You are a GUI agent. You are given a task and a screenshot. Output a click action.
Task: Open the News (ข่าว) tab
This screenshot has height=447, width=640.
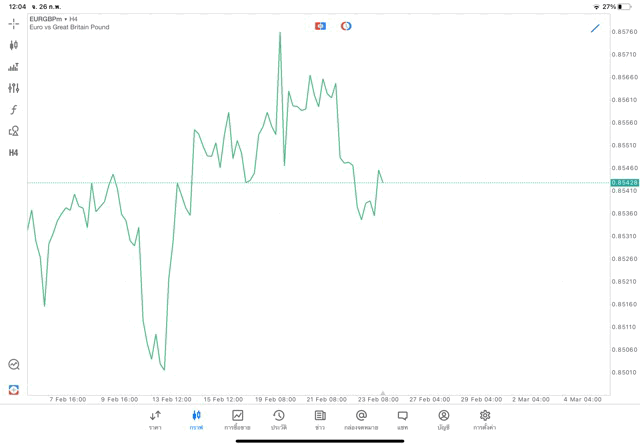[320, 420]
